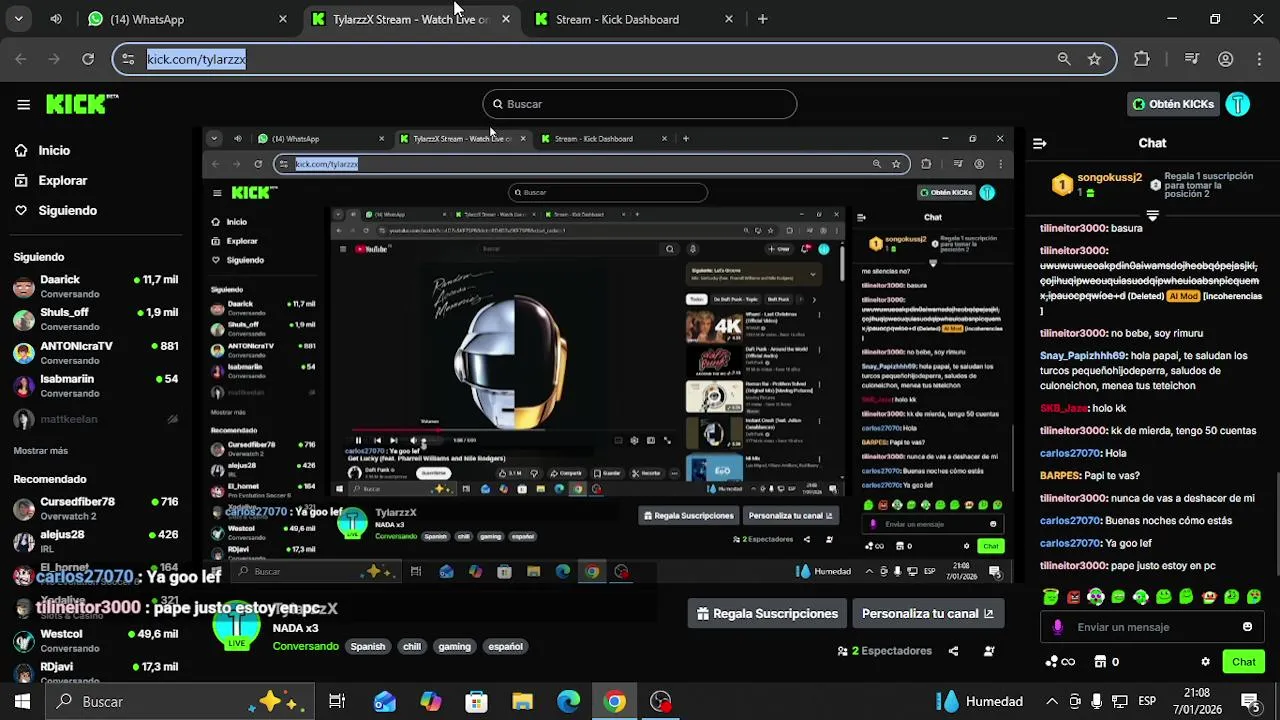The height and width of the screenshot is (720, 1280).
Task: Click Regala Suscripciones button
Action: [767, 614]
